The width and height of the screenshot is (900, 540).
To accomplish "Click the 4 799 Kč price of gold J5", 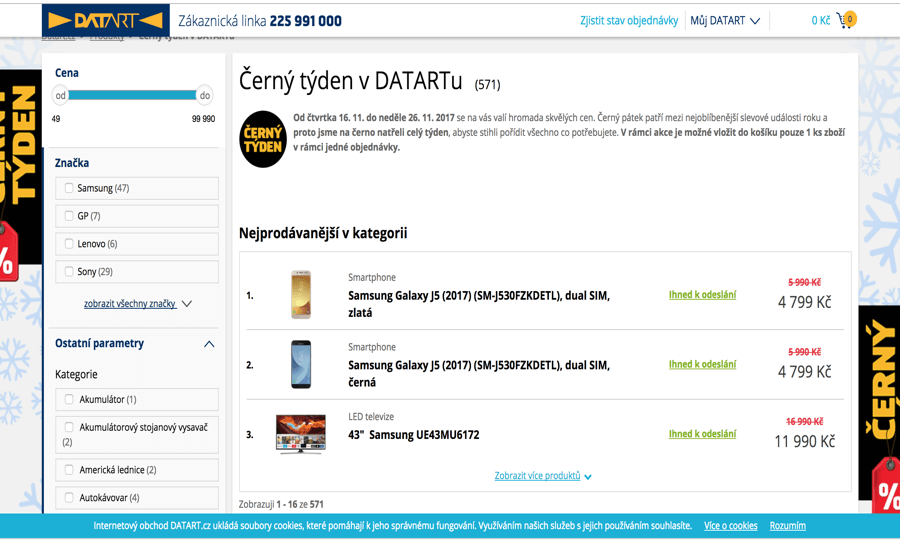I will pyautogui.click(x=805, y=302).
